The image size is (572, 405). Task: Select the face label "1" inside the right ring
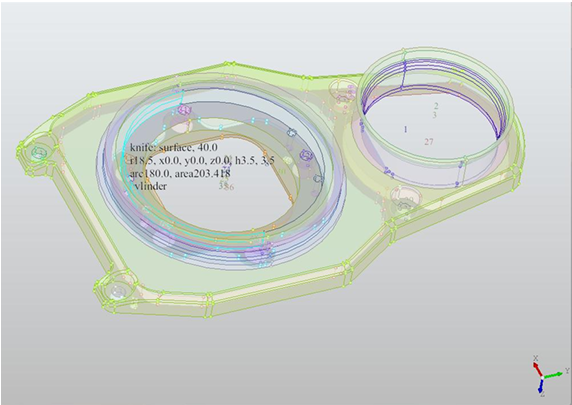[405, 129]
